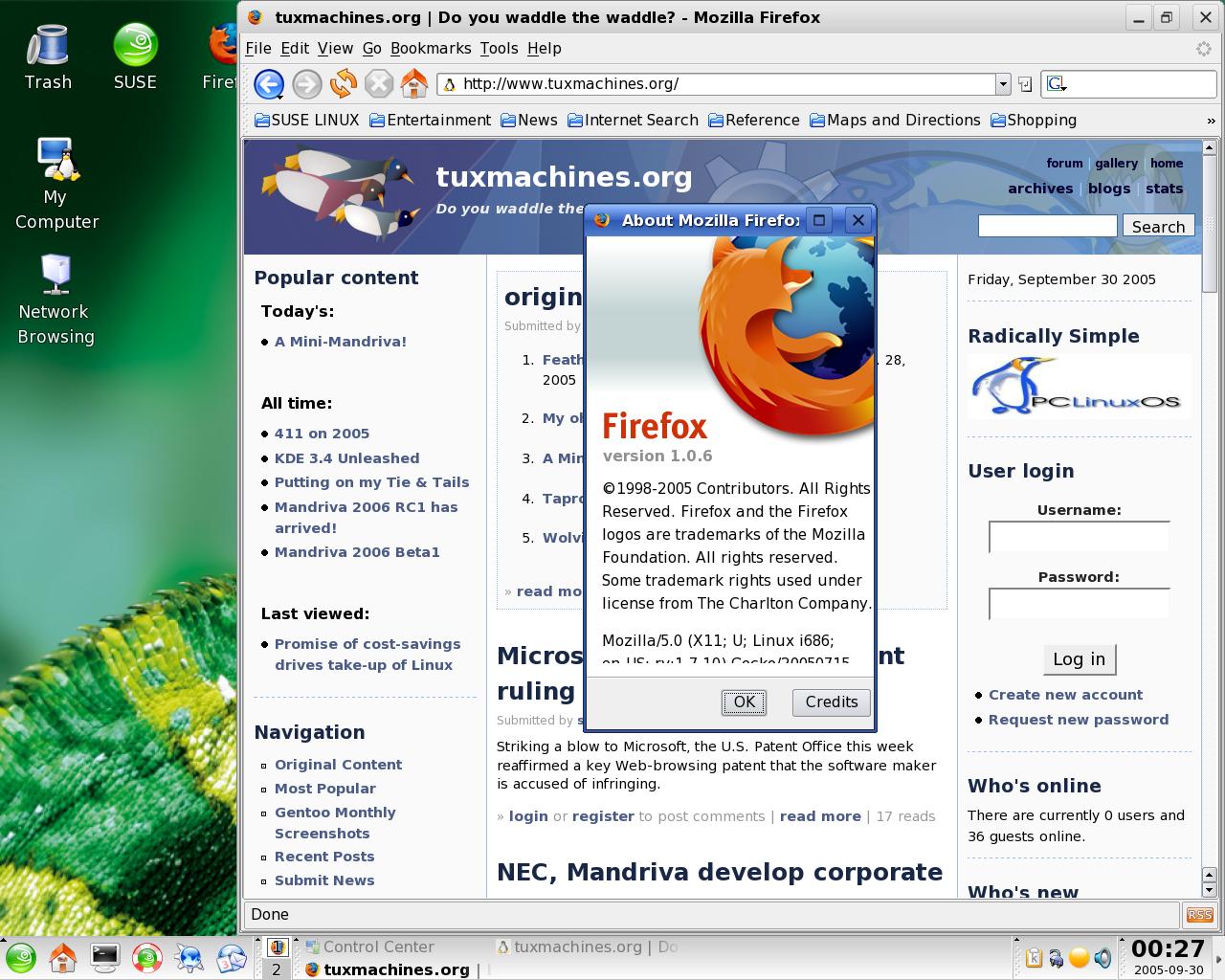Screen dimensions: 1225x980
Task: Click the Log in button
Action: (1079, 659)
